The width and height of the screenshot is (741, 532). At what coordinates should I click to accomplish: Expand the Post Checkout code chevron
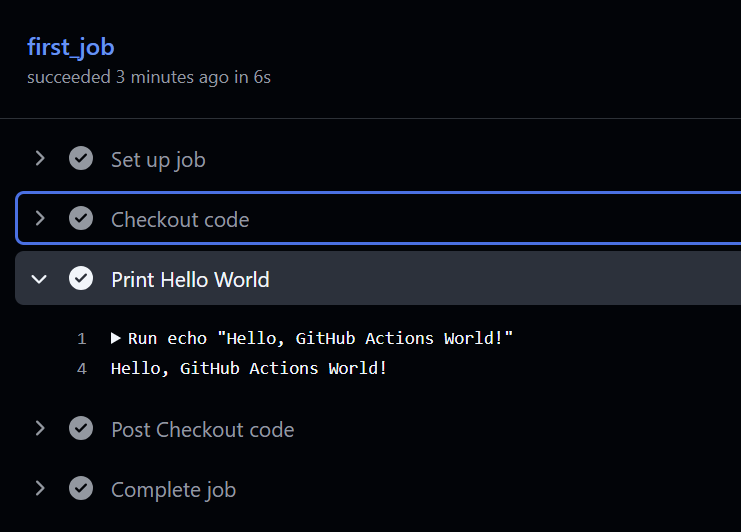pyautogui.click(x=40, y=429)
